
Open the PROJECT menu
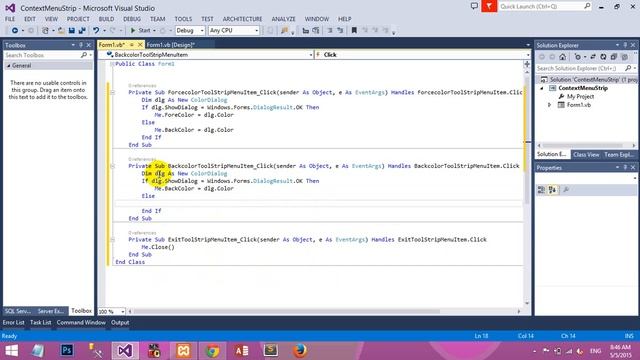pyautogui.click(x=78, y=19)
